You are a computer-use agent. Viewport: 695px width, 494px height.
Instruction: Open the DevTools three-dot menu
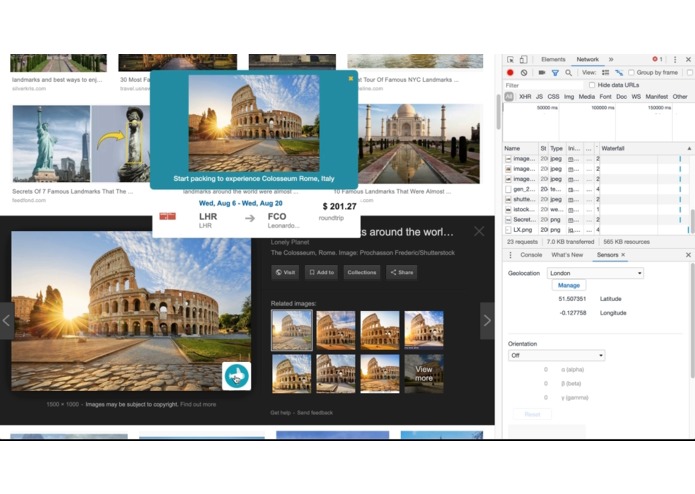675,59
